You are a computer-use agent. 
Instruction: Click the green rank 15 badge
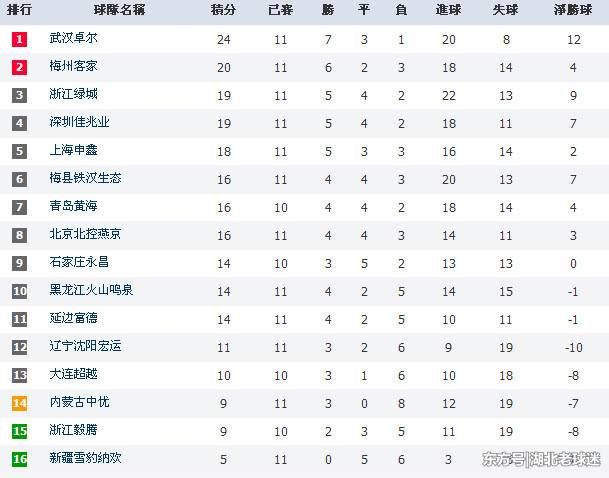point(19,430)
